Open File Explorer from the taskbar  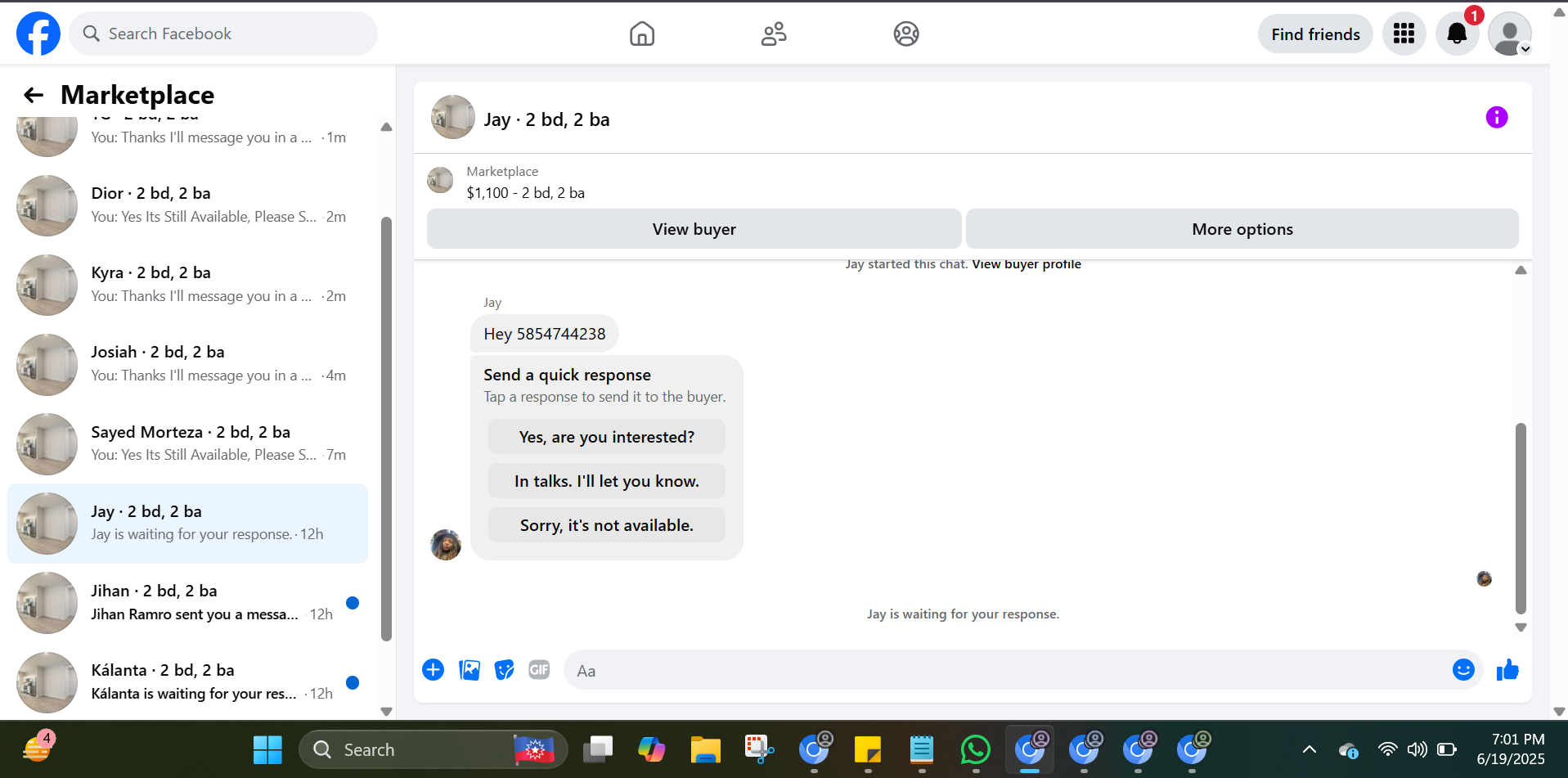tap(706, 749)
